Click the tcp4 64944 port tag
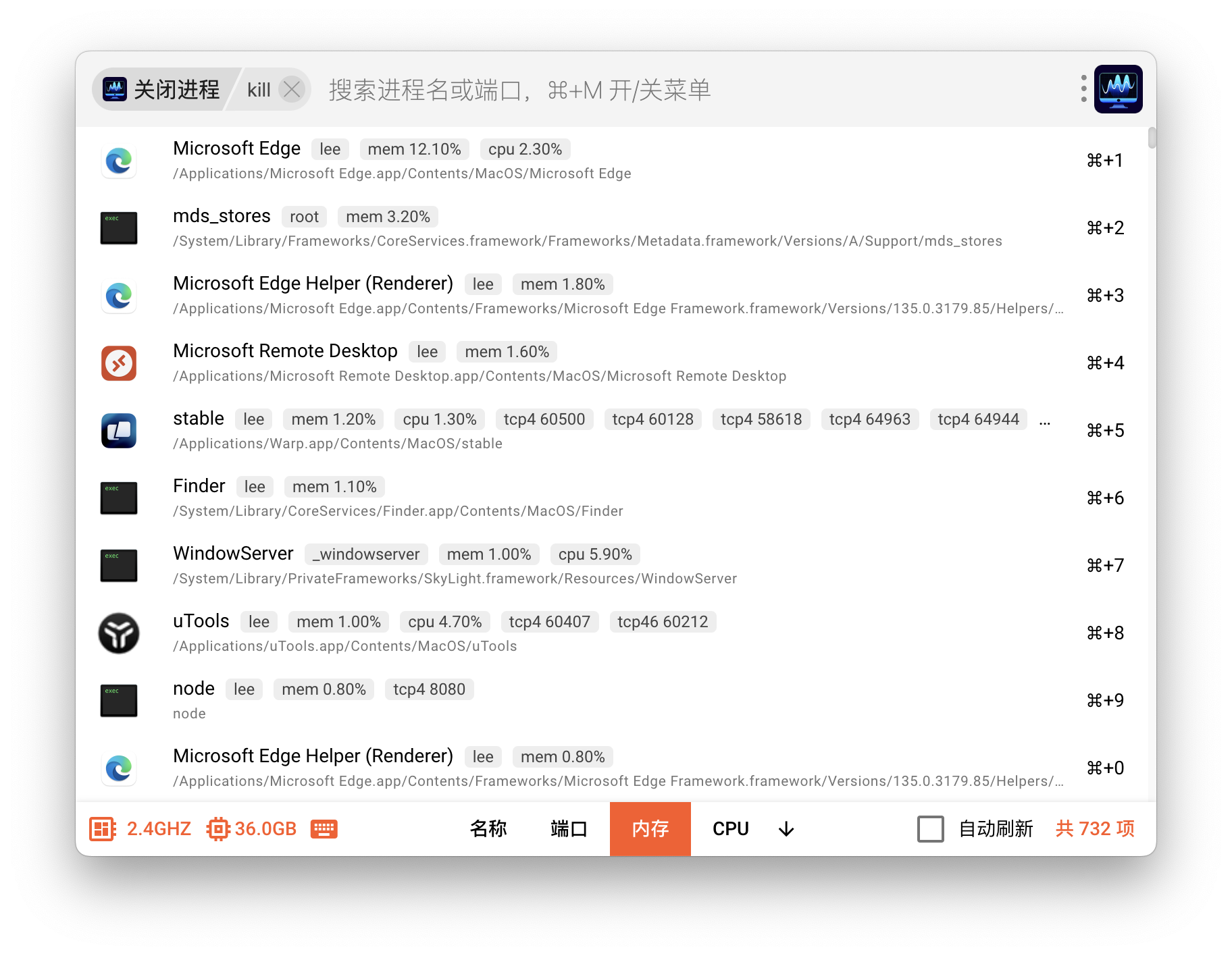 pyautogui.click(x=978, y=419)
